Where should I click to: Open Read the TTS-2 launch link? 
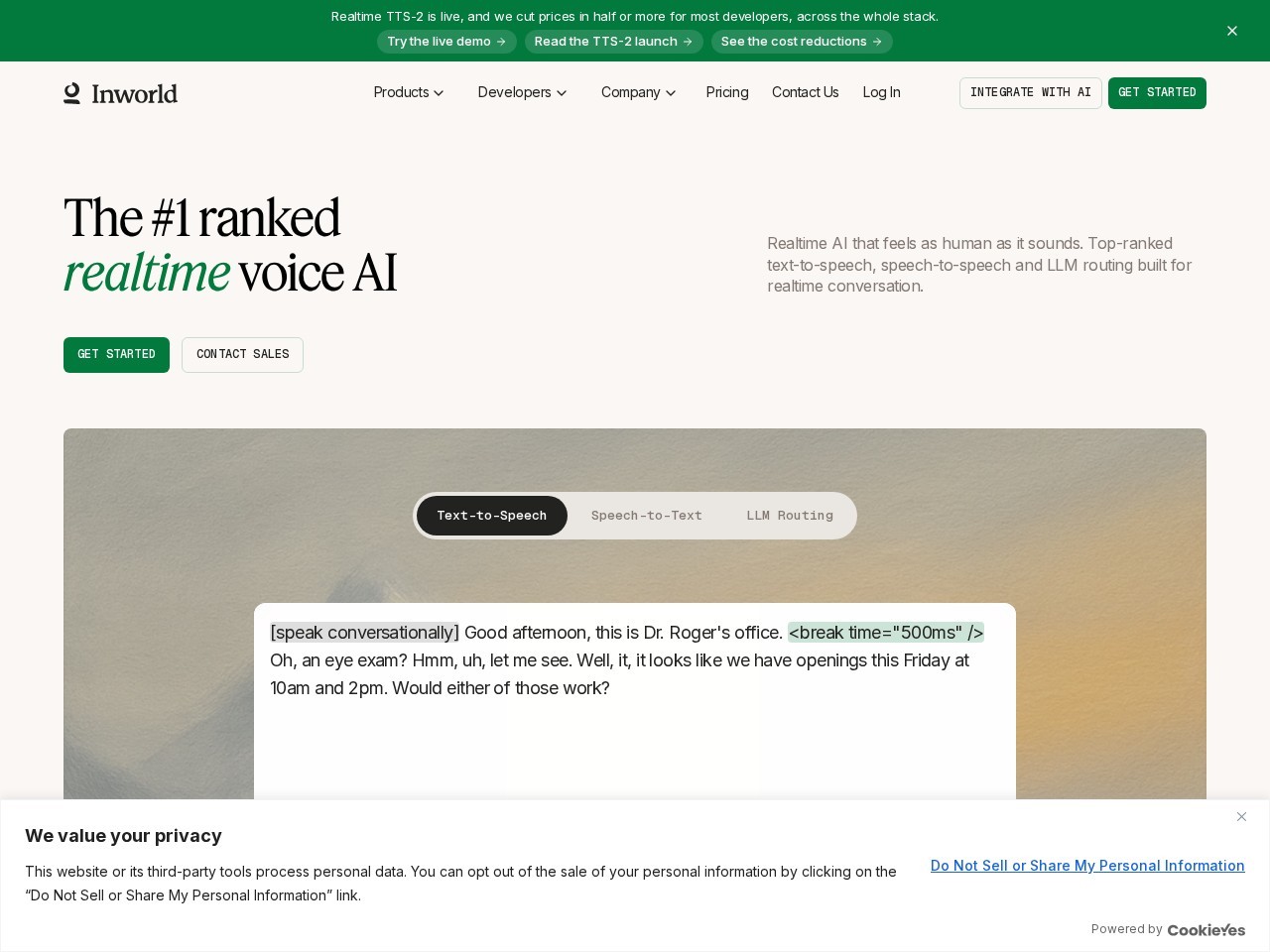(613, 42)
